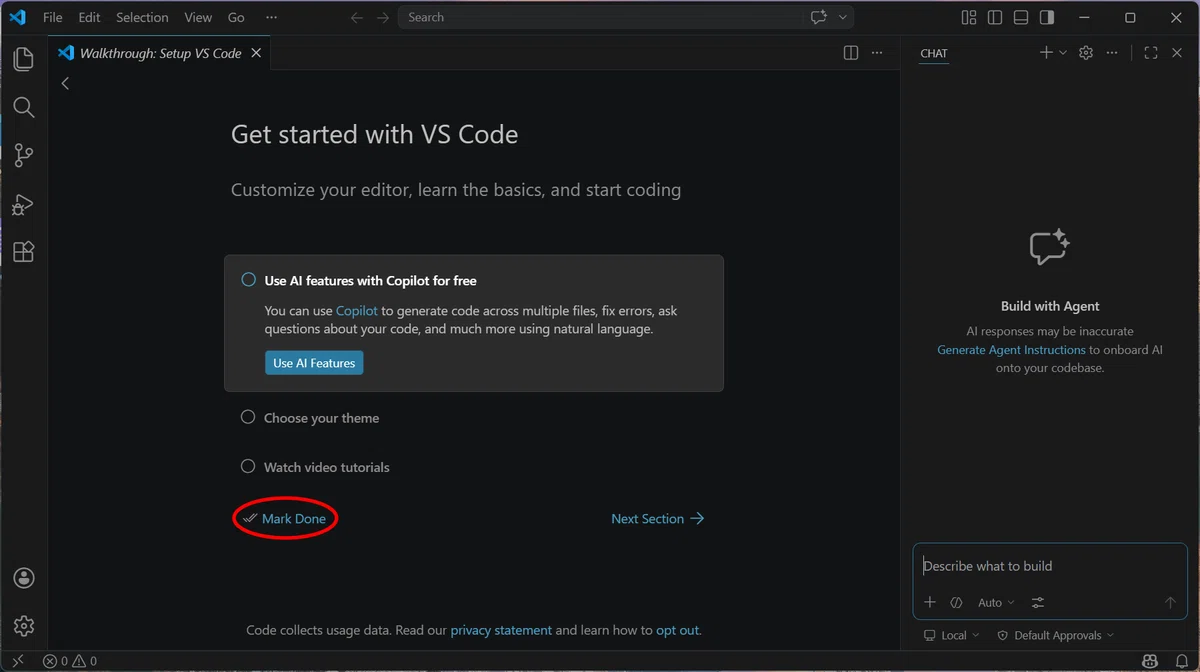Mark the Use AI features step circle

pyautogui.click(x=248, y=280)
